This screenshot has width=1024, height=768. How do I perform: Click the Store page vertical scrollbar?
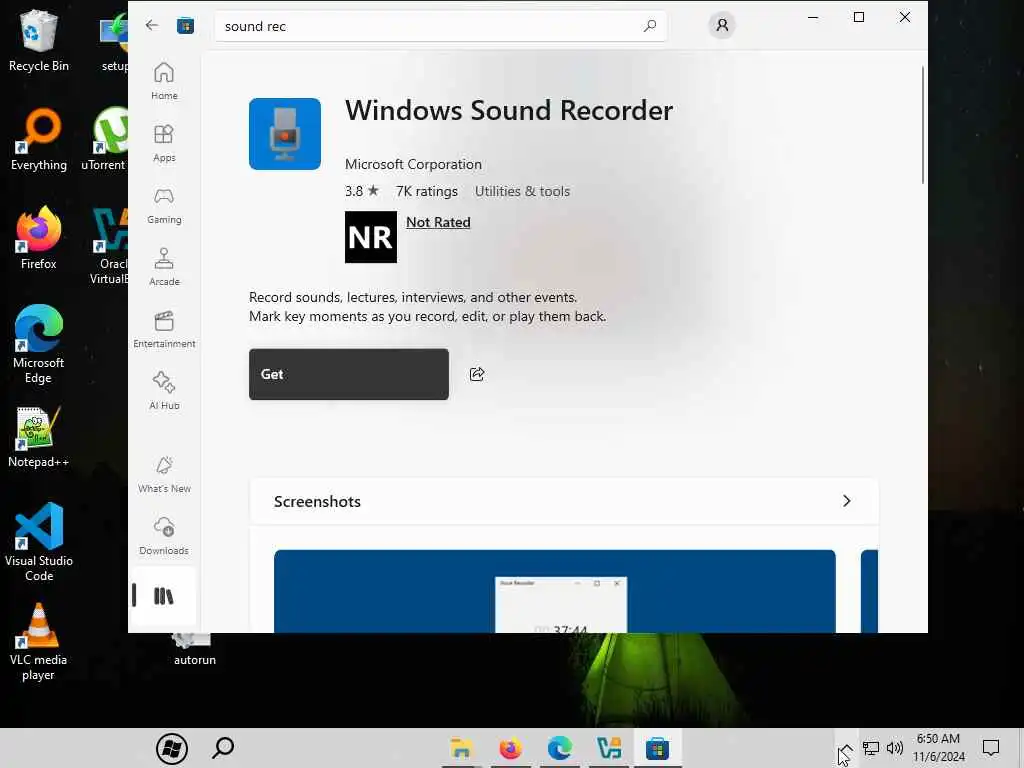point(923,124)
